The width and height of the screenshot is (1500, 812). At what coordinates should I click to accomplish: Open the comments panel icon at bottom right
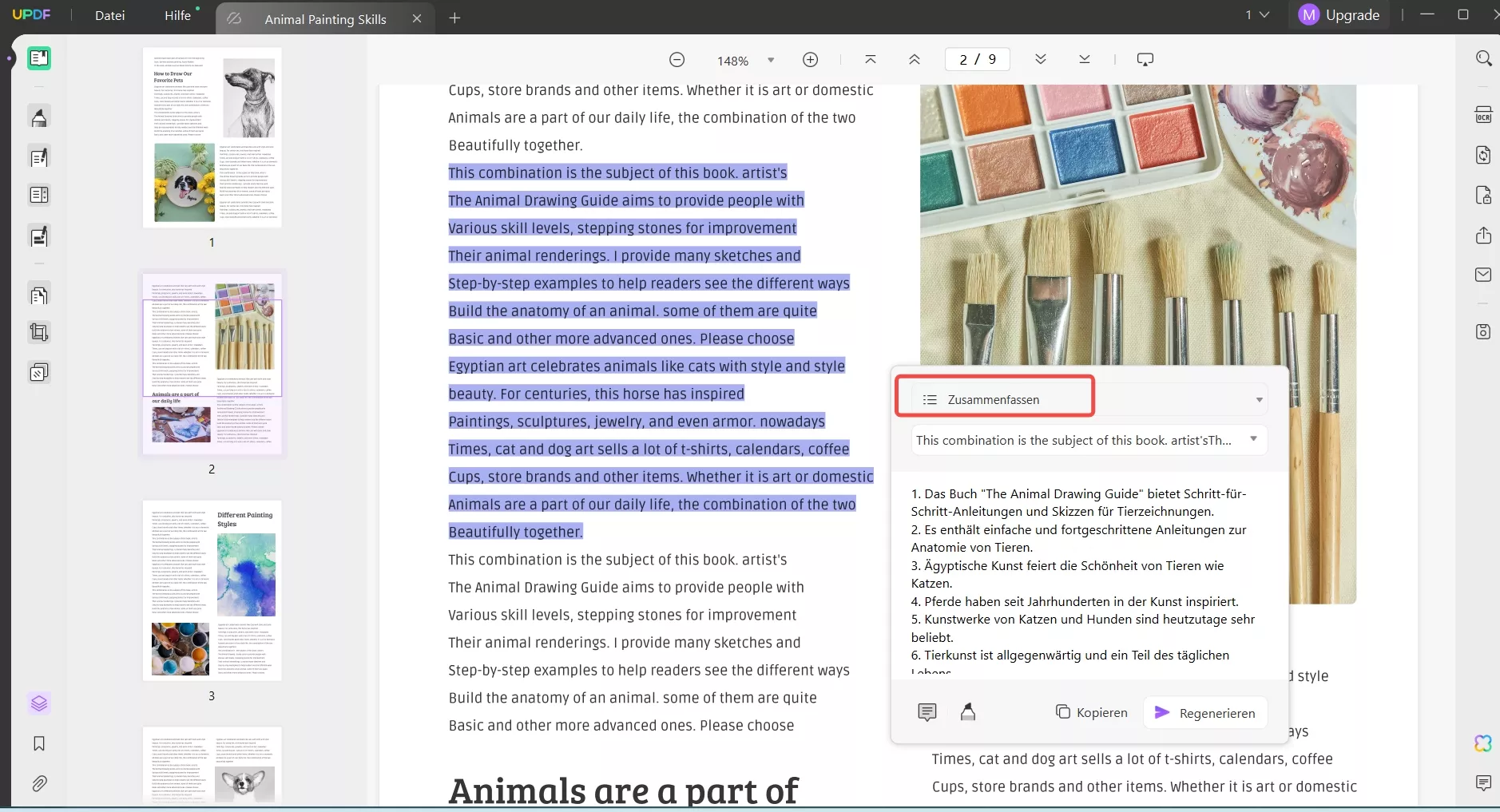[1483, 783]
